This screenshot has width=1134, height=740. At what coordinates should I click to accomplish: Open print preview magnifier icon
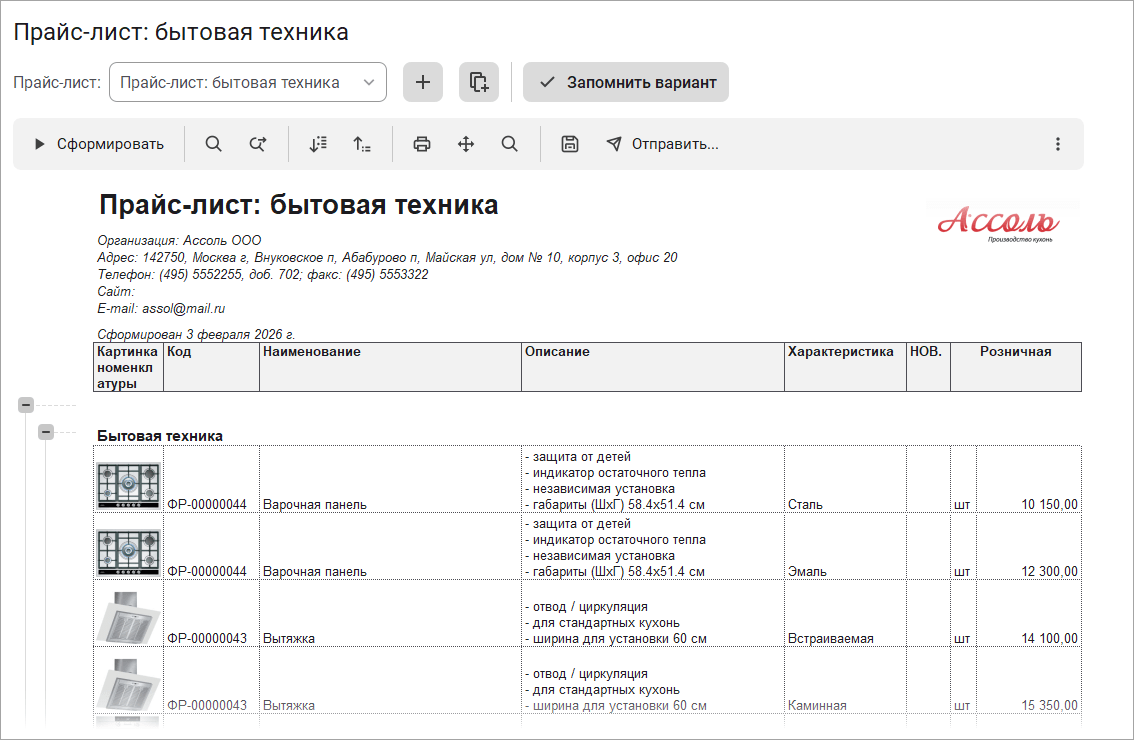(510, 144)
